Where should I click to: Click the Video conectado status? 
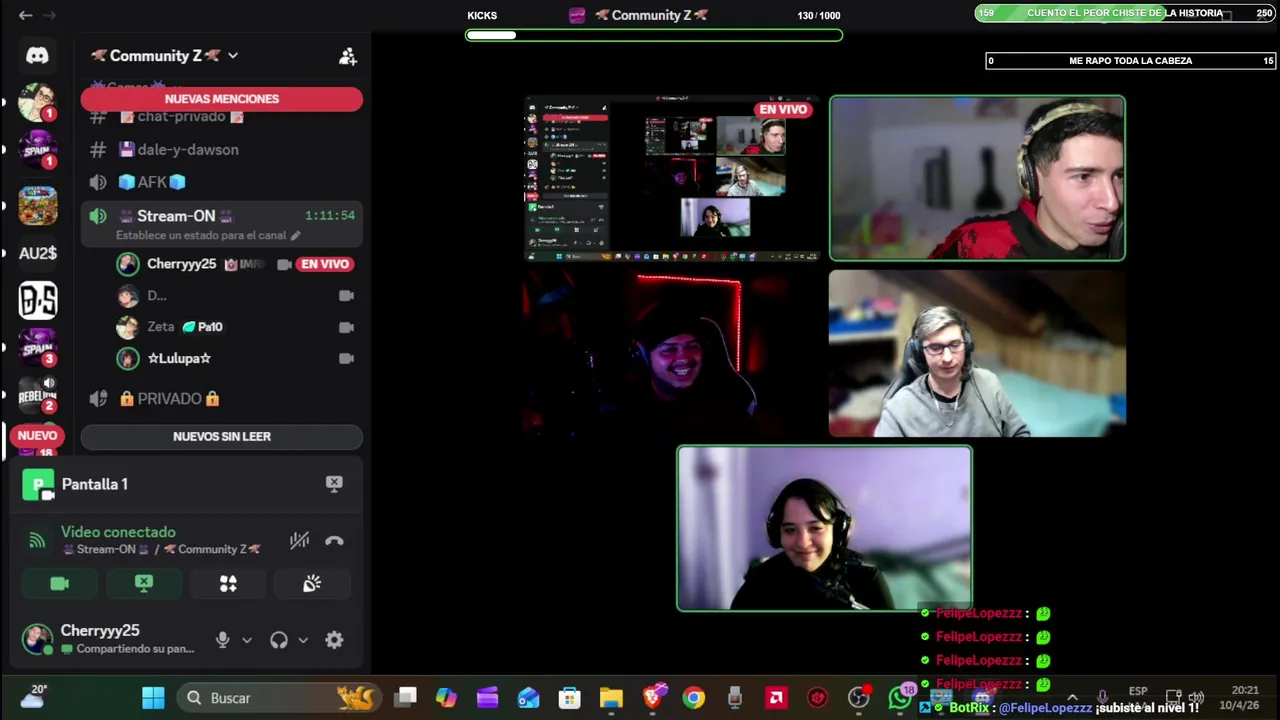point(118,532)
